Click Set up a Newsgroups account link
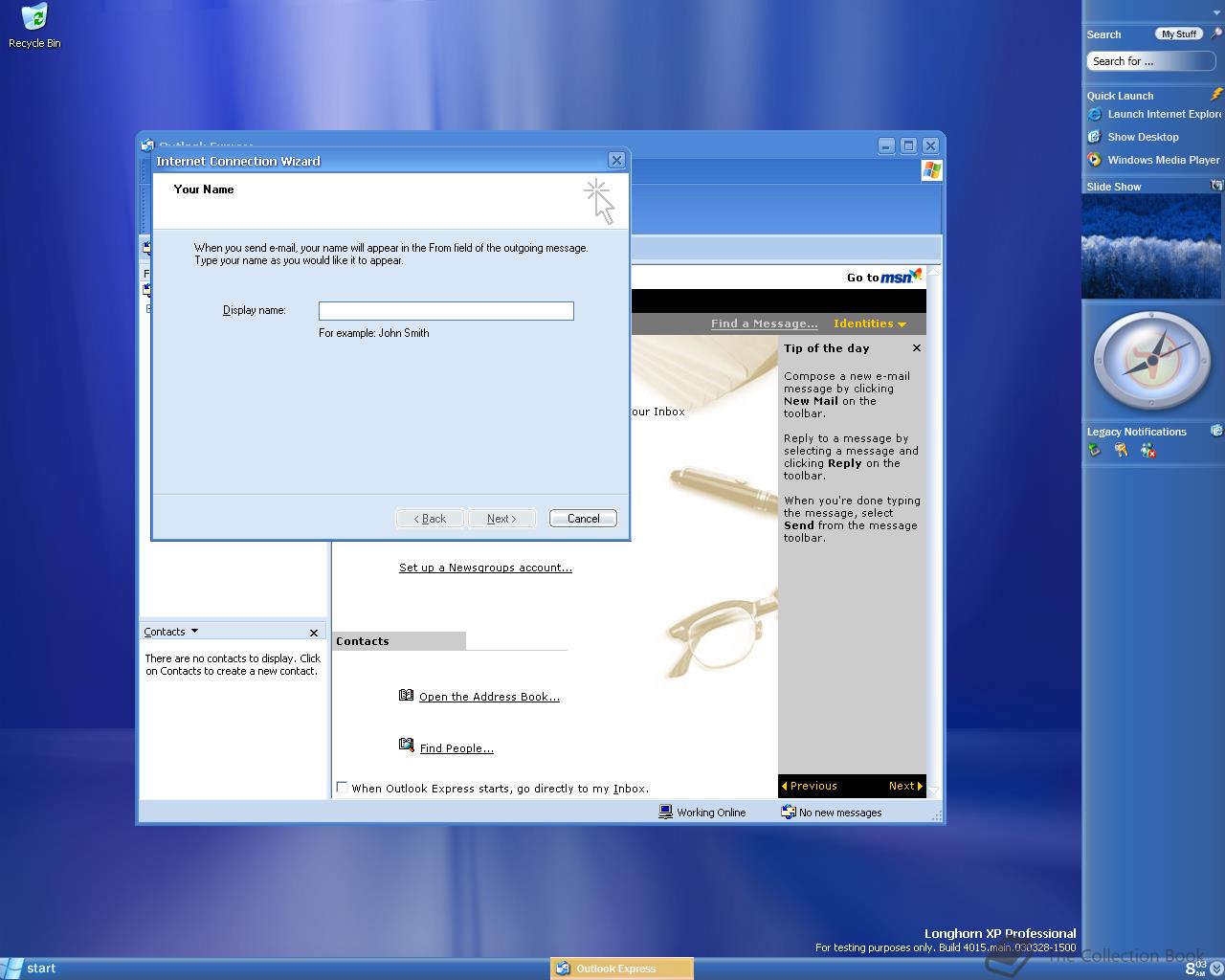The image size is (1225, 980). [485, 568]
